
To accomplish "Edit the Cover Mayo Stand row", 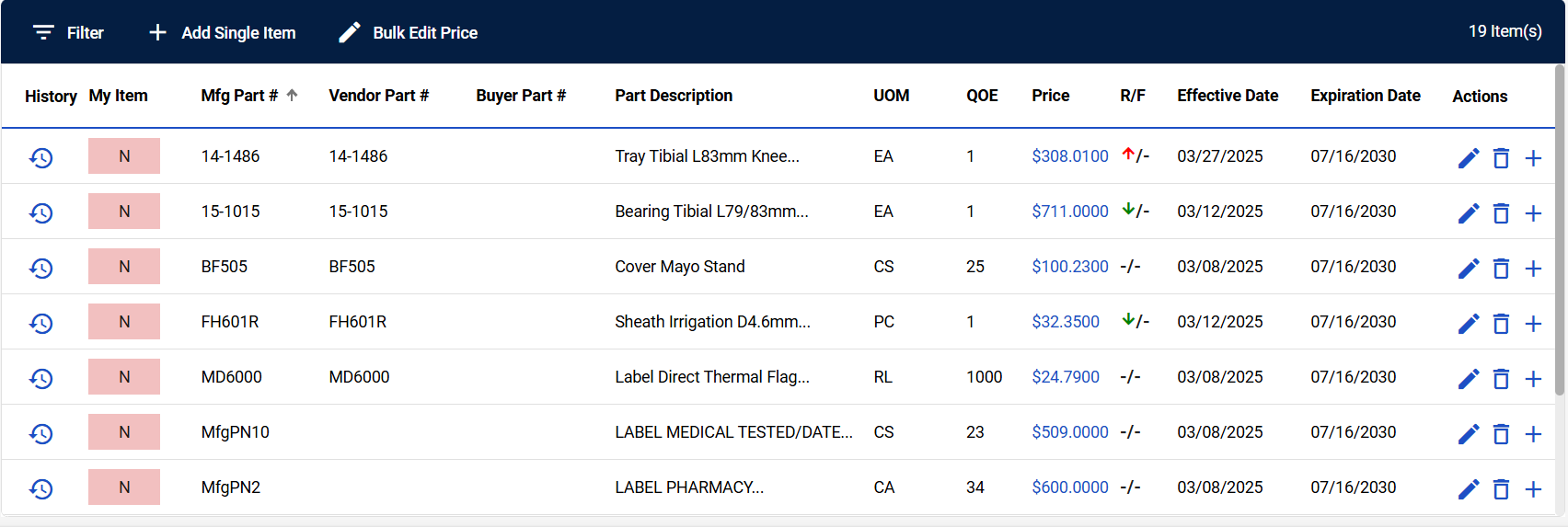I will [x=1469, y=268].
